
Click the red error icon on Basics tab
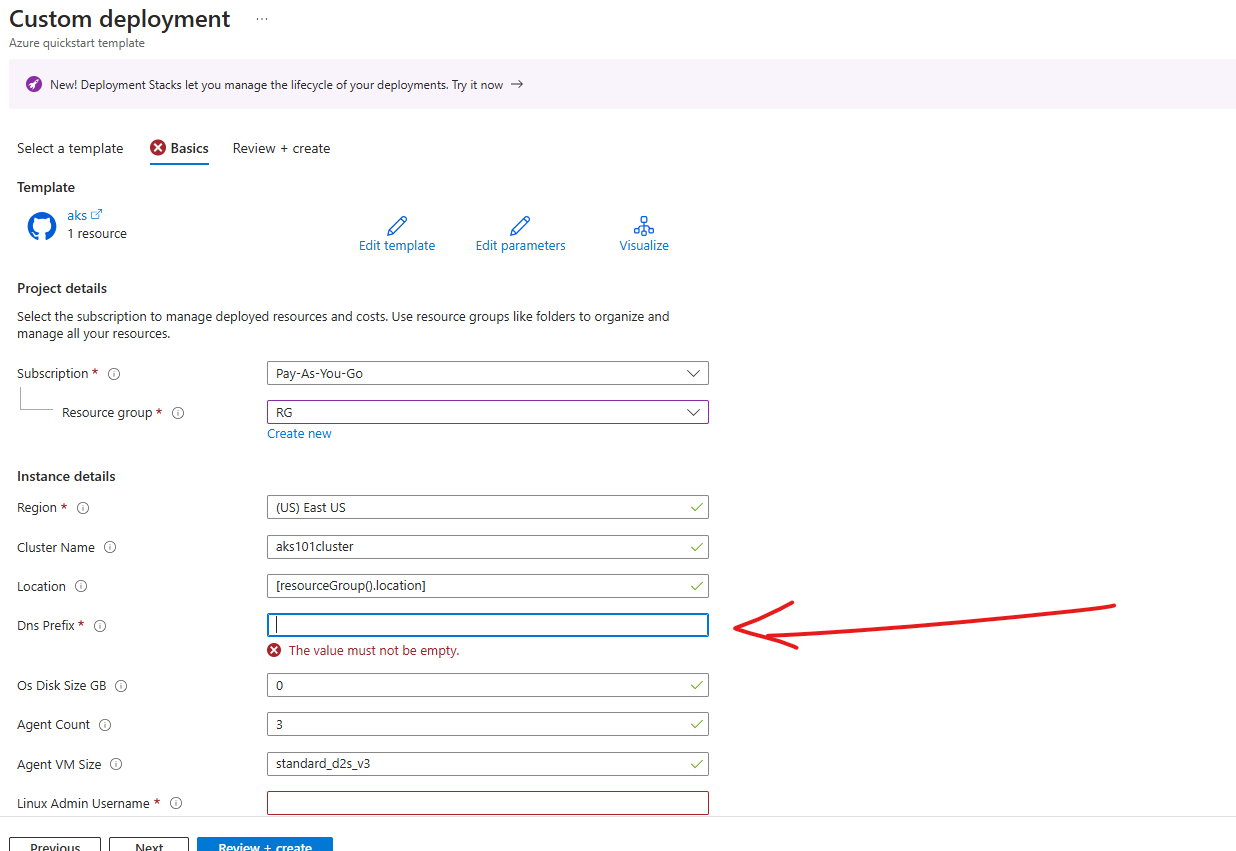(158, 148)
